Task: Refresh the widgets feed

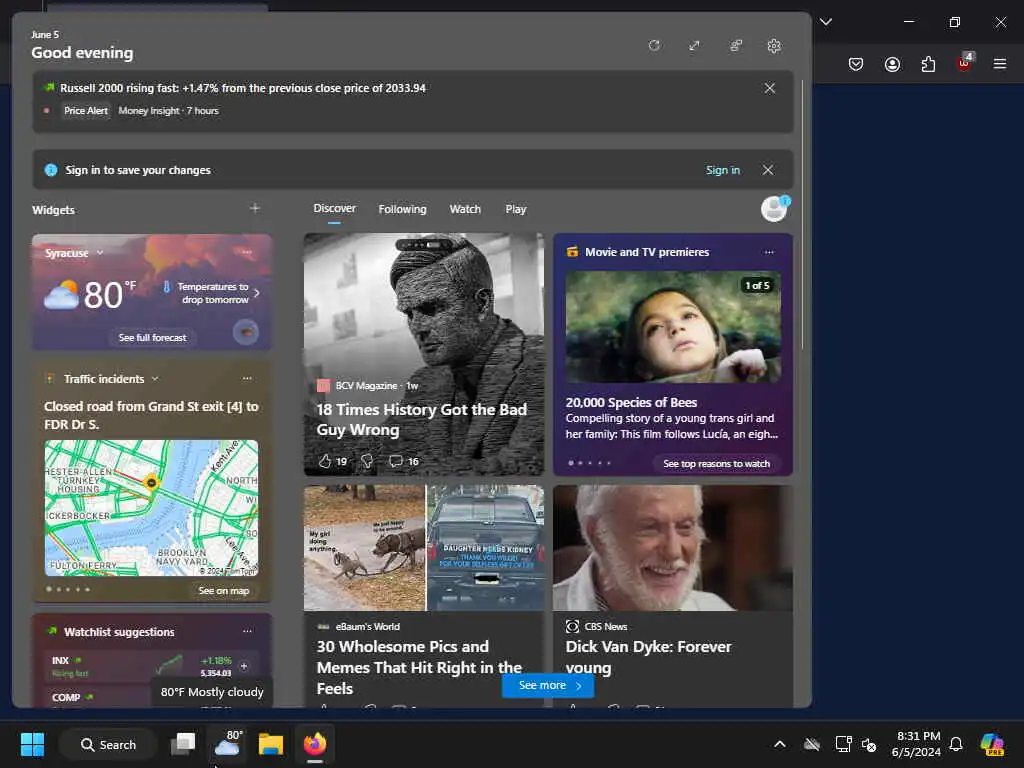Action: click(654, 46)
